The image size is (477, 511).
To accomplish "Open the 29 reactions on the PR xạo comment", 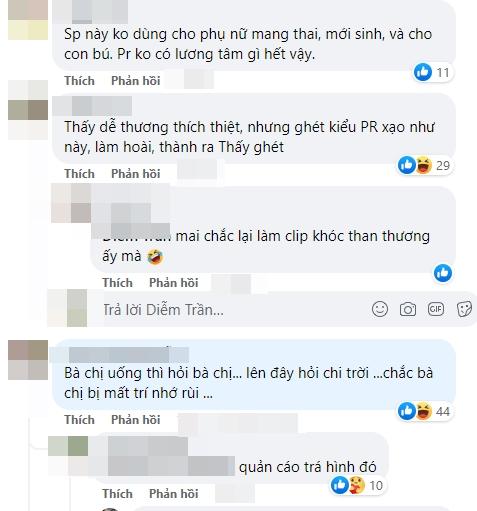I will (x=424, y=165).
